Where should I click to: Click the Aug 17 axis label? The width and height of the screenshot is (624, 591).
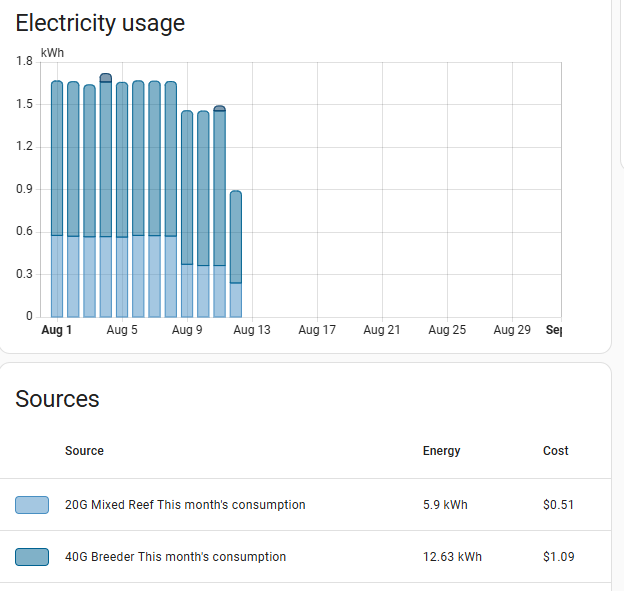pos(317,330)
